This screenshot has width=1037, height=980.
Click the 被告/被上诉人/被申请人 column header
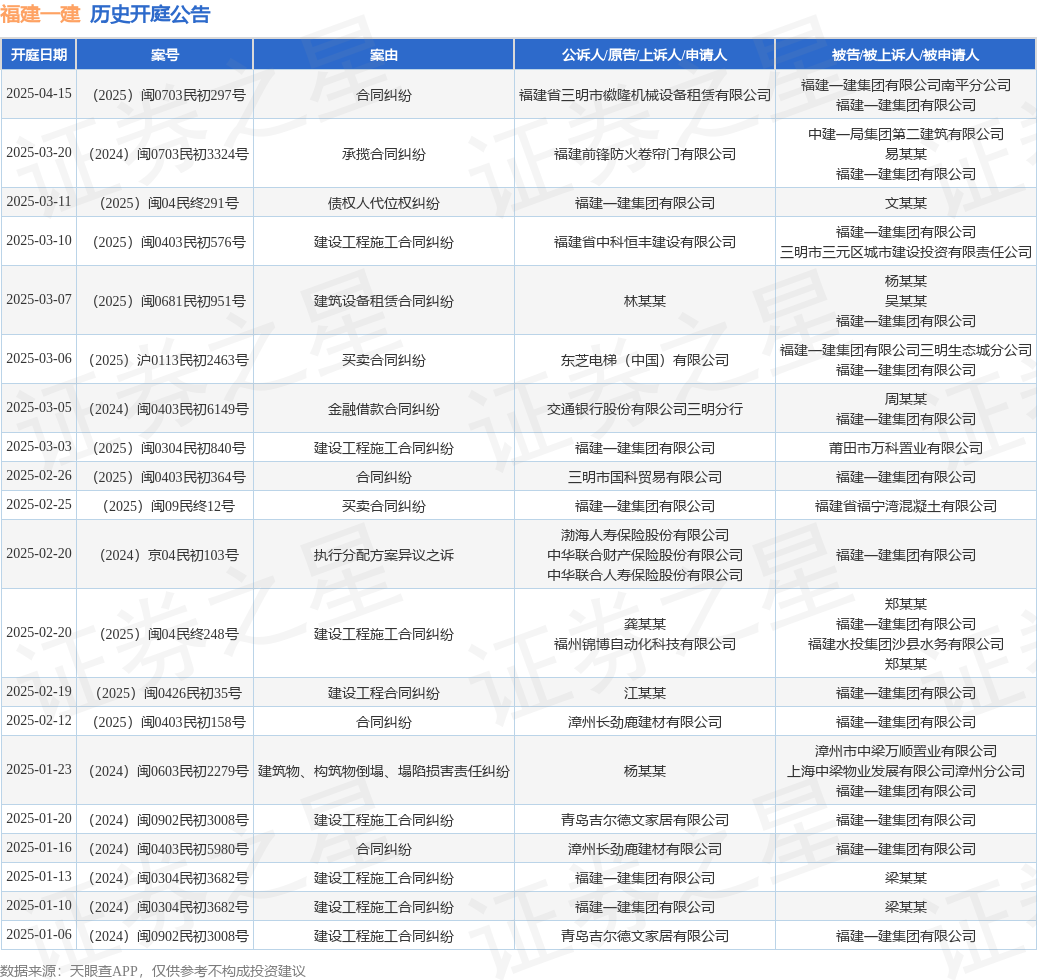[905, 55]
